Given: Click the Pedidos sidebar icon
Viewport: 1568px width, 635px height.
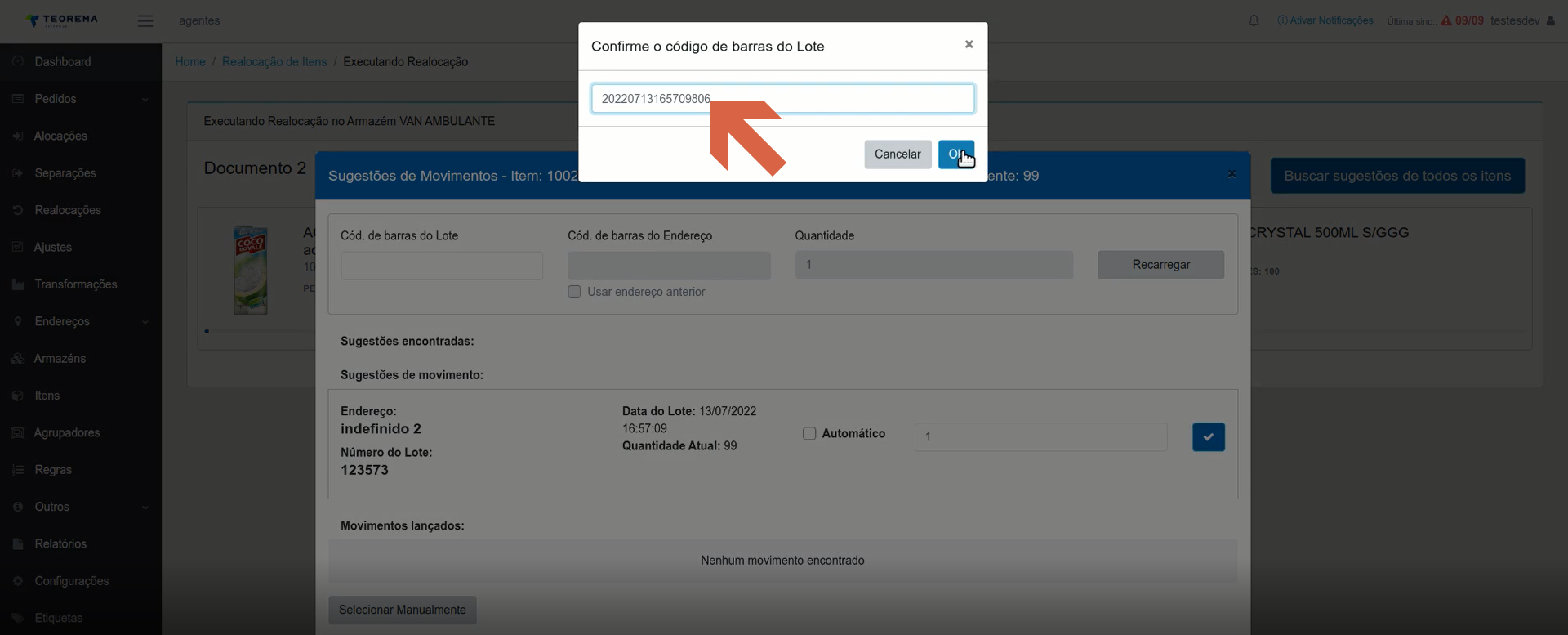Looking at the screenshot, I should coord(18,99).
